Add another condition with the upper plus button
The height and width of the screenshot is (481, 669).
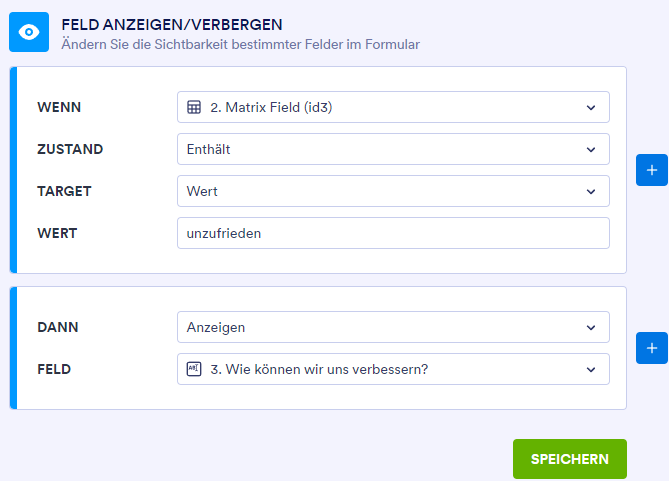pyautogui.click(x=651, y=171)
